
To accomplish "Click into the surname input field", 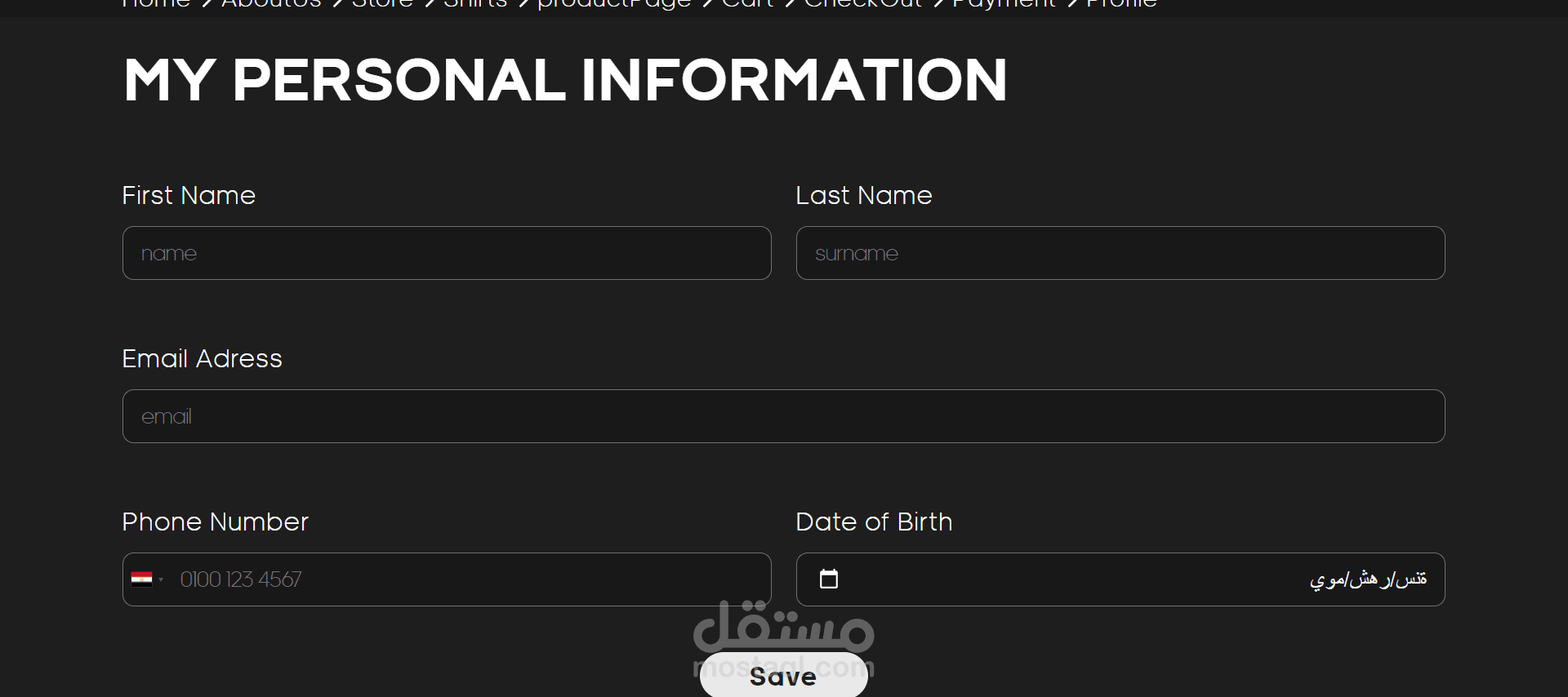I will [x=1120, y=253].
